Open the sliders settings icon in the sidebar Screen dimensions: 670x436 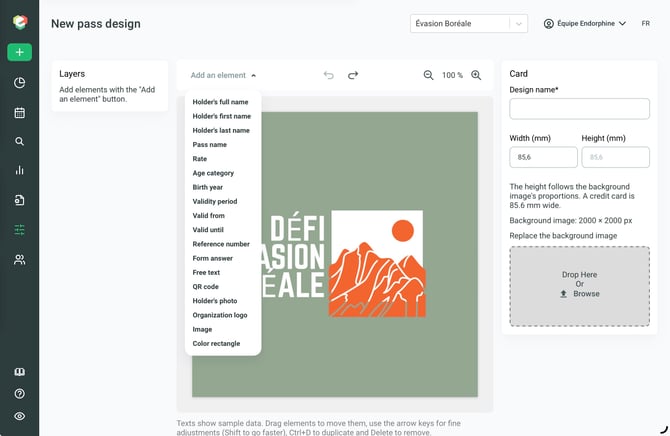pyautogui.click(x=20, y=230)
